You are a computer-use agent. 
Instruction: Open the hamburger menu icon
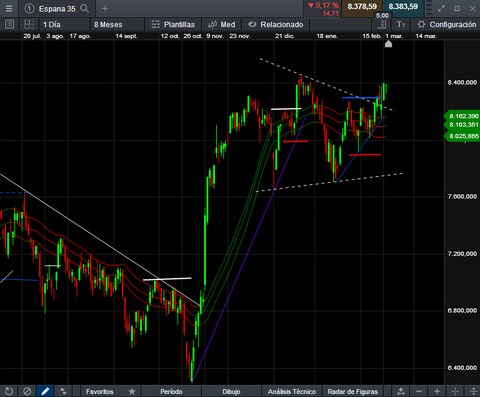(x=9, y=9)
